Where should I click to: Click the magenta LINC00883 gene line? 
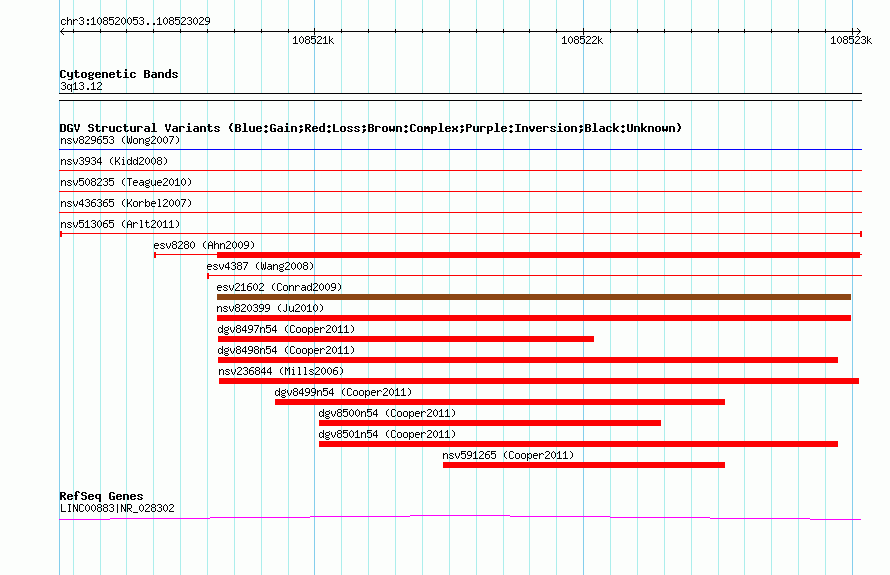point(460,517)
